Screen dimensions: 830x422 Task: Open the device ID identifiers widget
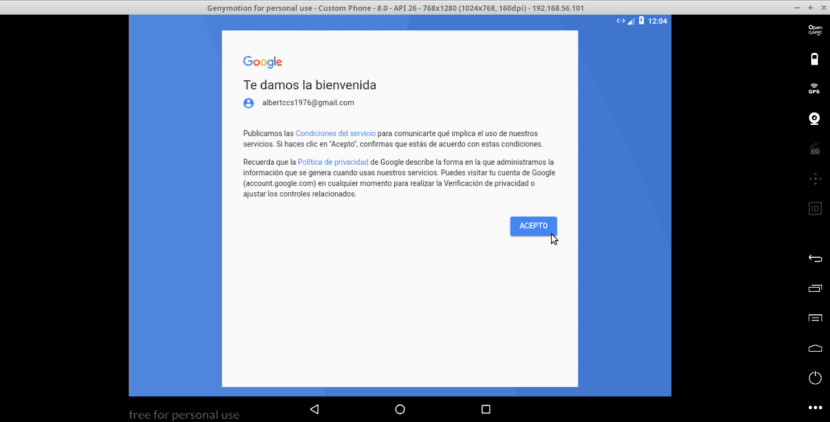(814, 208)
